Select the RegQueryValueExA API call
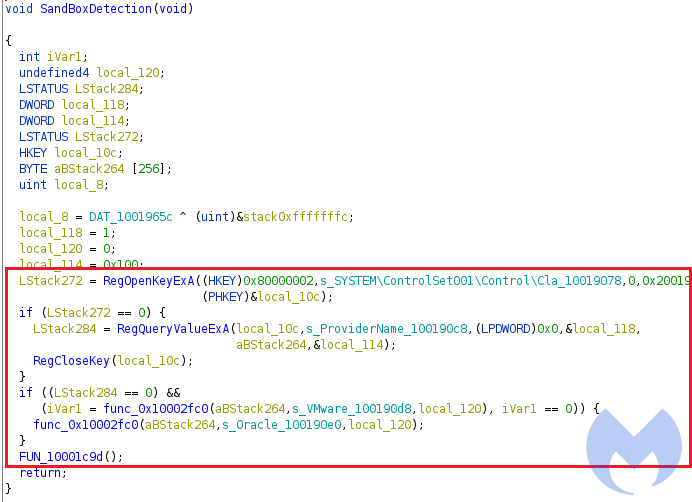Viewport: 692px width, 502px height. pos(173,329)
